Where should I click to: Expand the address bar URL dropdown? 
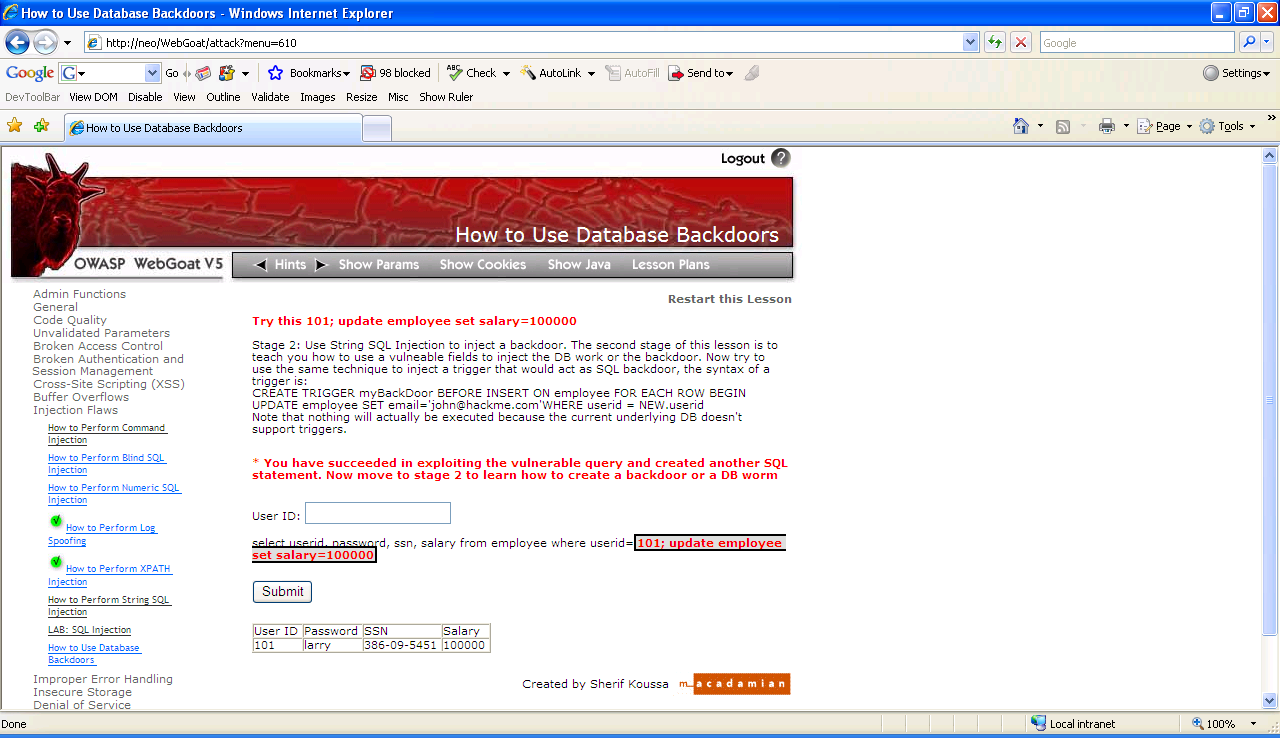pos(970,43)
